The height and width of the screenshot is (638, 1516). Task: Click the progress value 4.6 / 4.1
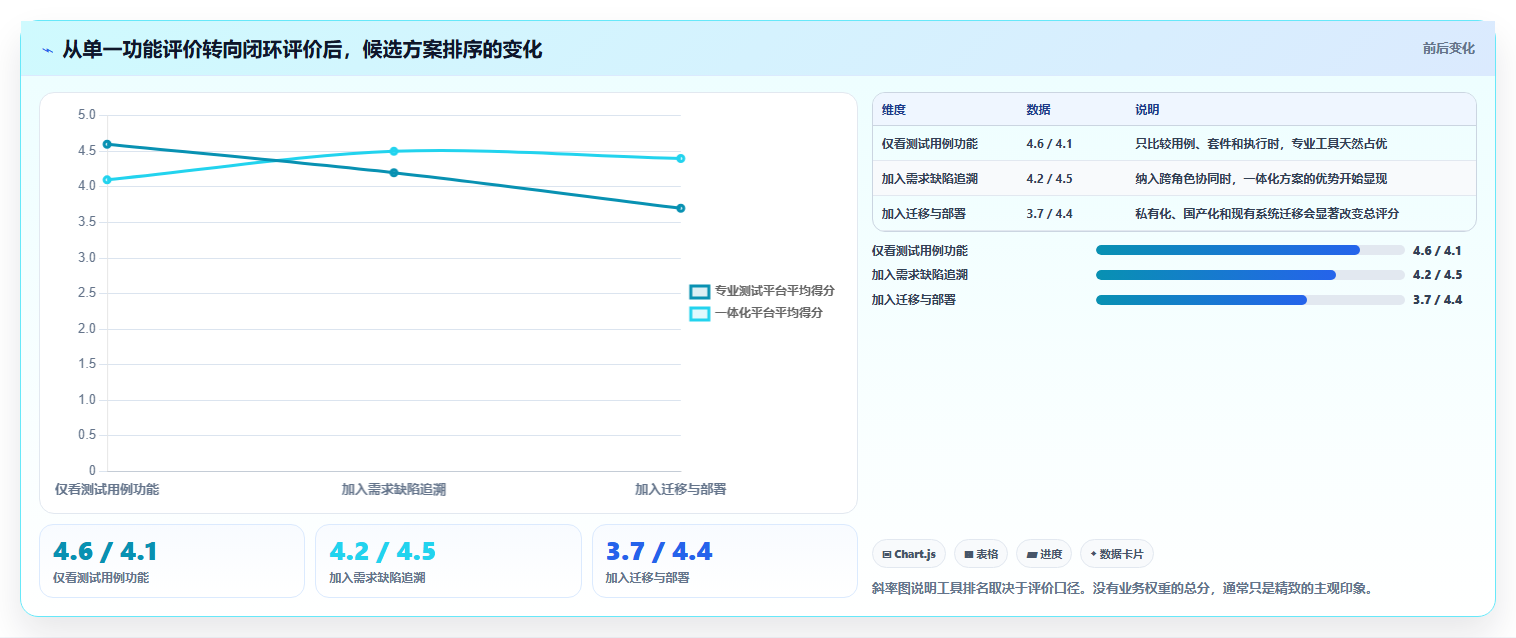pos(1437,251)
